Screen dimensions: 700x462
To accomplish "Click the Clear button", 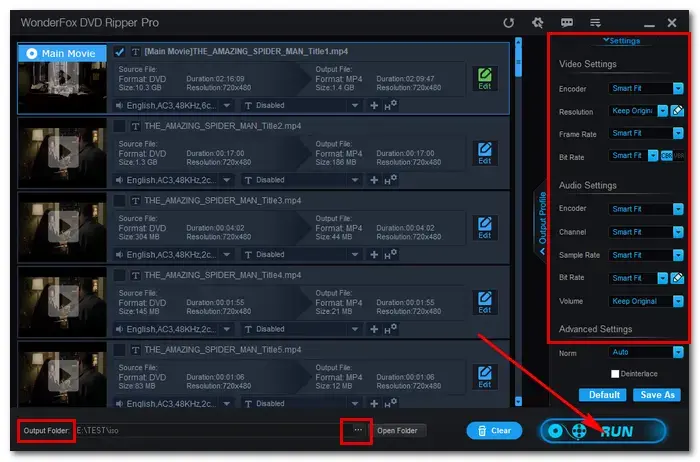I will click(494, 431).
